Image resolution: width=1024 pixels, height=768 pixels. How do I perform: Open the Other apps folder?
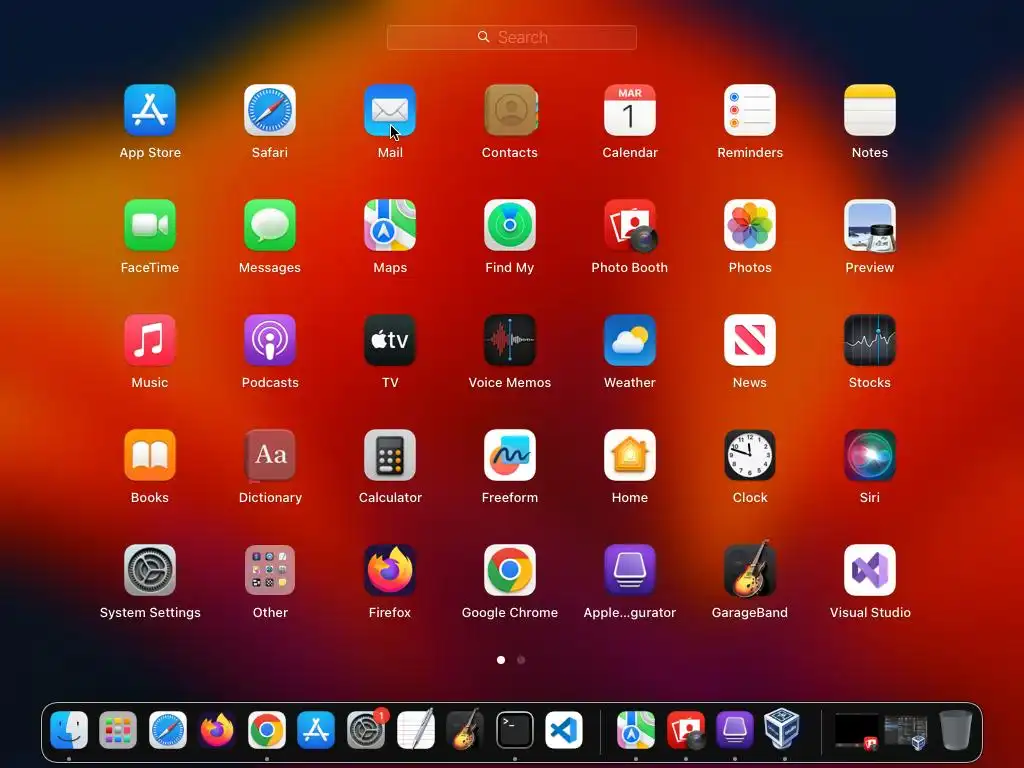click(x=270, y=570)
